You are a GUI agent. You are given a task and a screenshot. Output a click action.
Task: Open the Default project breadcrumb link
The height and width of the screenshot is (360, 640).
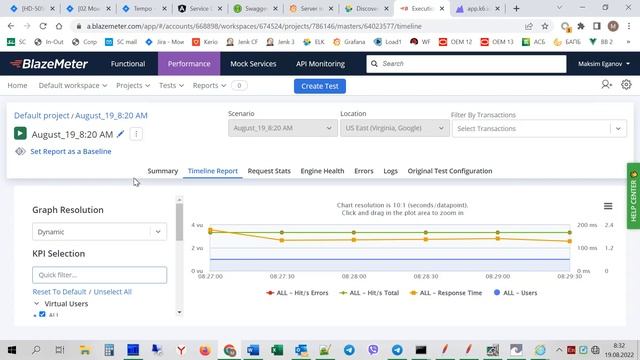(42, 116)
